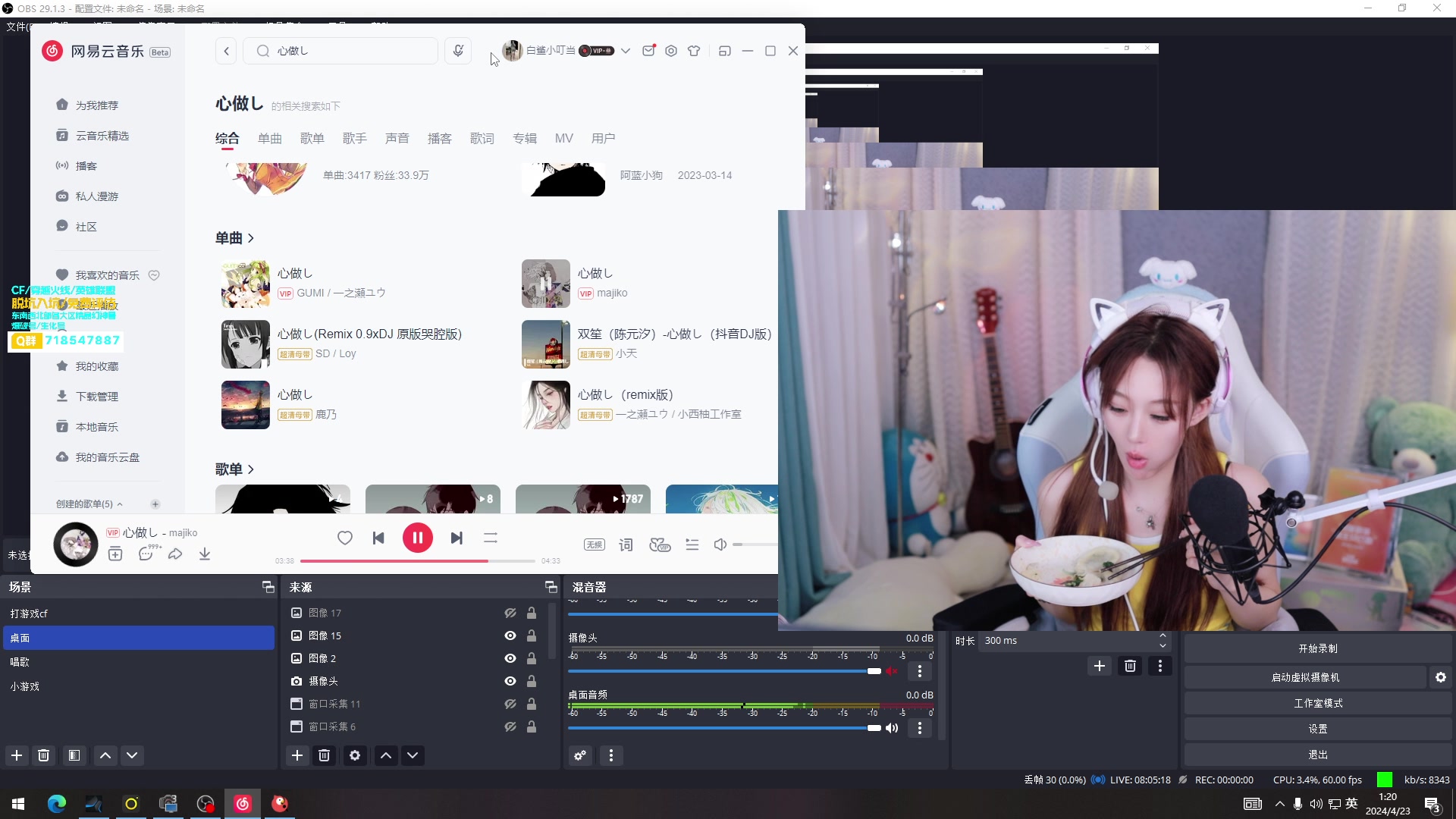Open the play queue list icon

click(692, 544)
